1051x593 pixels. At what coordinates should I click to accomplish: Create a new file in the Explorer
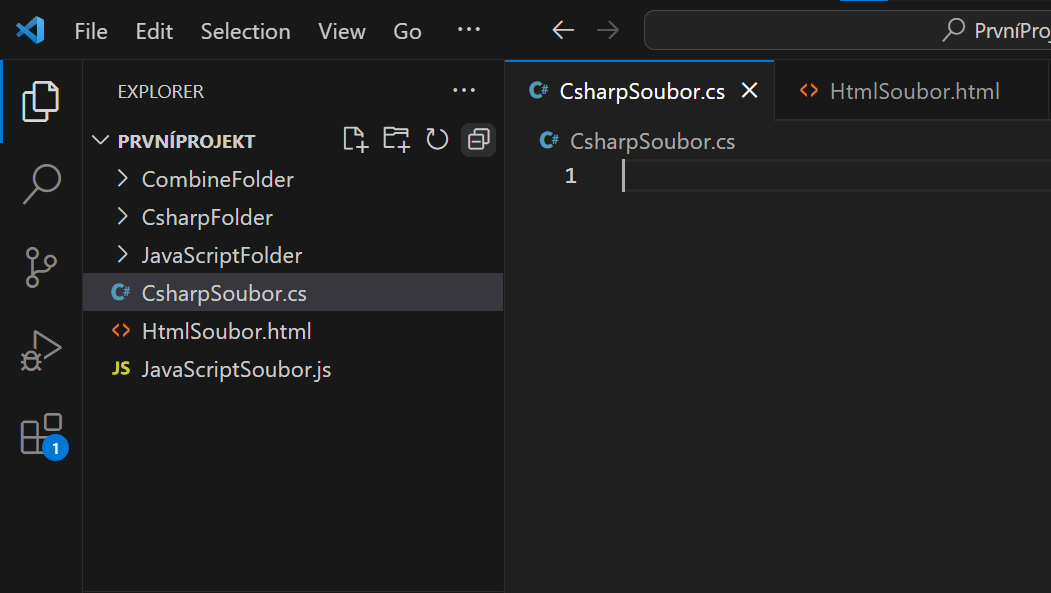[x=355, y=139]
